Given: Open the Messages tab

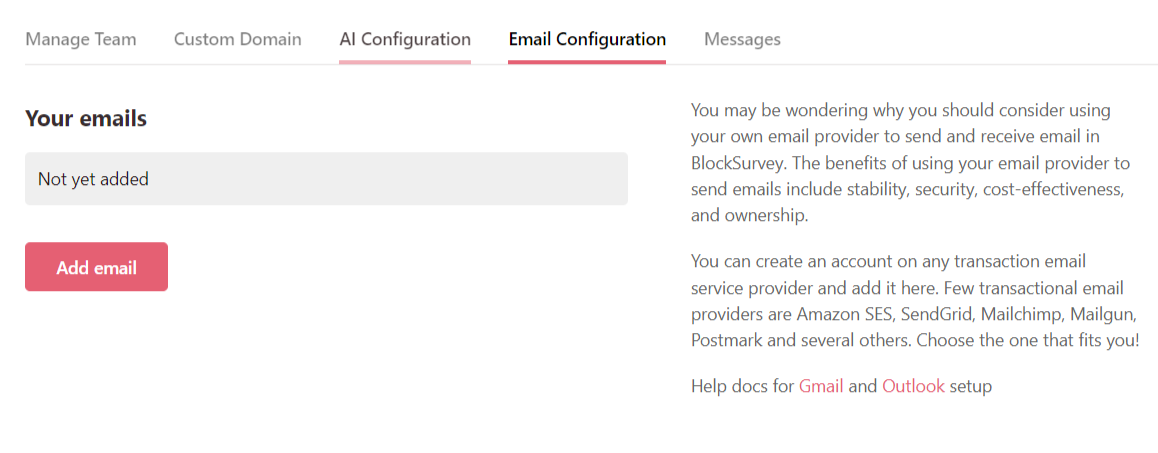Looking at the screenshot, I should 742,40.
